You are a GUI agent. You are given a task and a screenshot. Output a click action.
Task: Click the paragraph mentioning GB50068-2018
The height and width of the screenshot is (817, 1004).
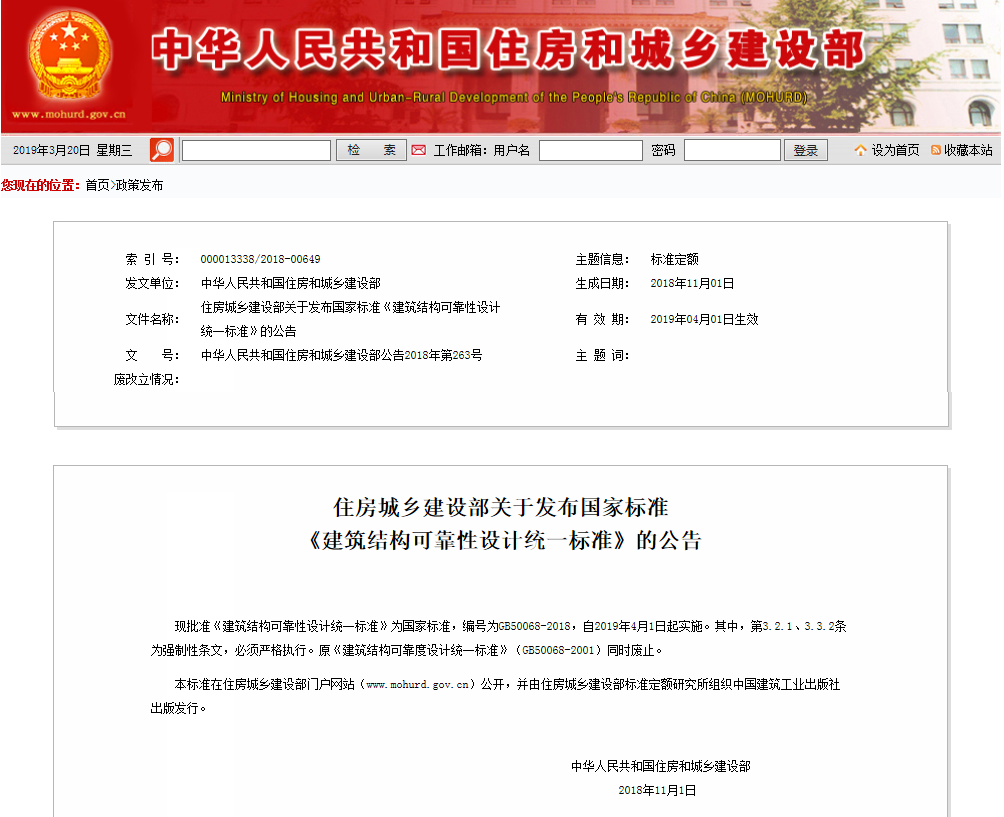[498, 638]
